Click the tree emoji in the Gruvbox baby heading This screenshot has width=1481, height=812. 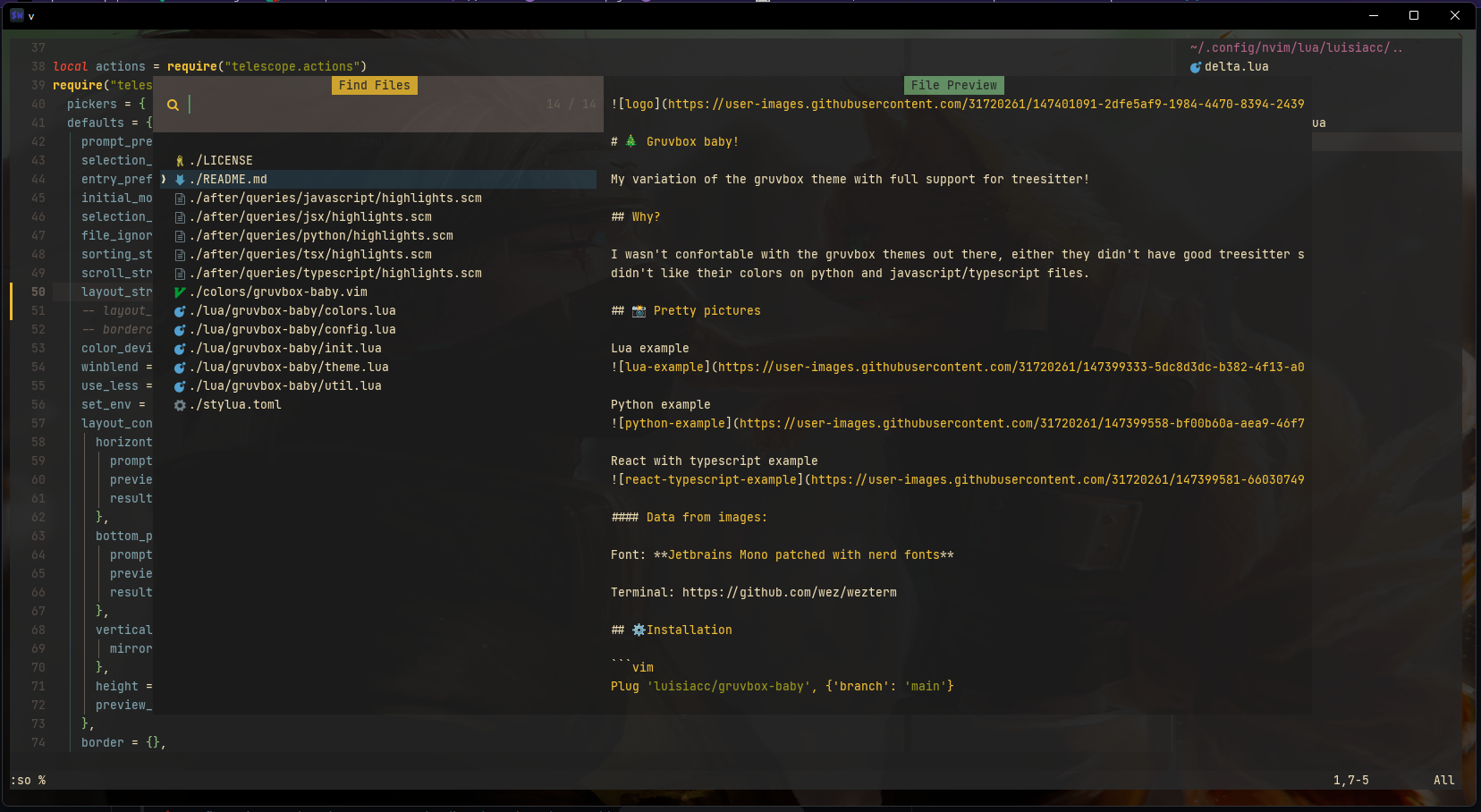[630, 141]
